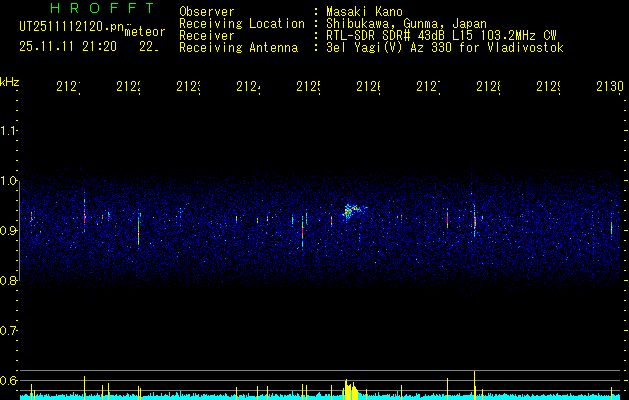
Task: Select the filename UT2511112120.pn text
Action: (72, 27)
